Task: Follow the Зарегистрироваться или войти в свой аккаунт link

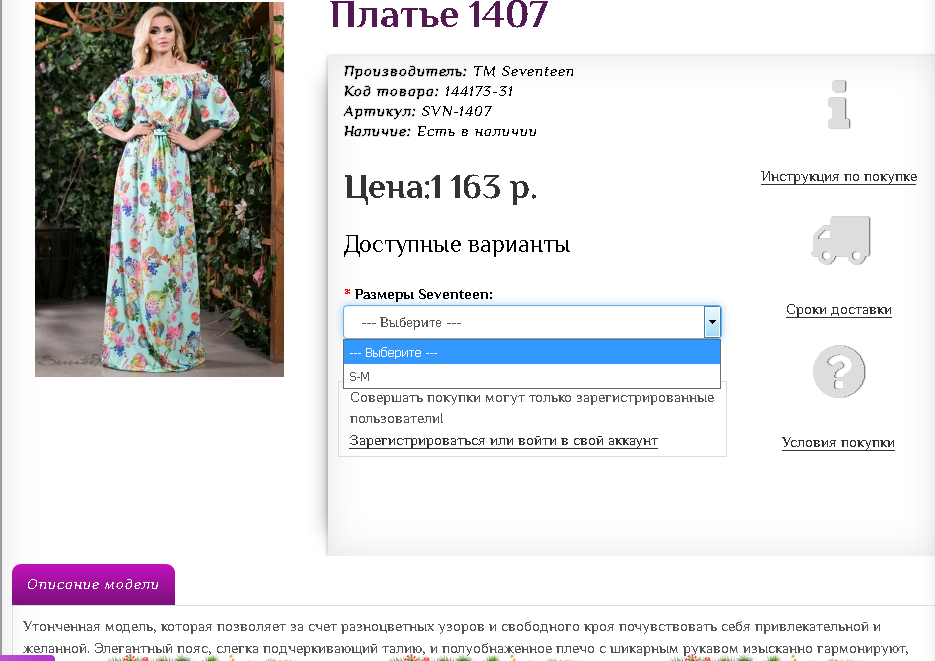Action: [503, 440]
